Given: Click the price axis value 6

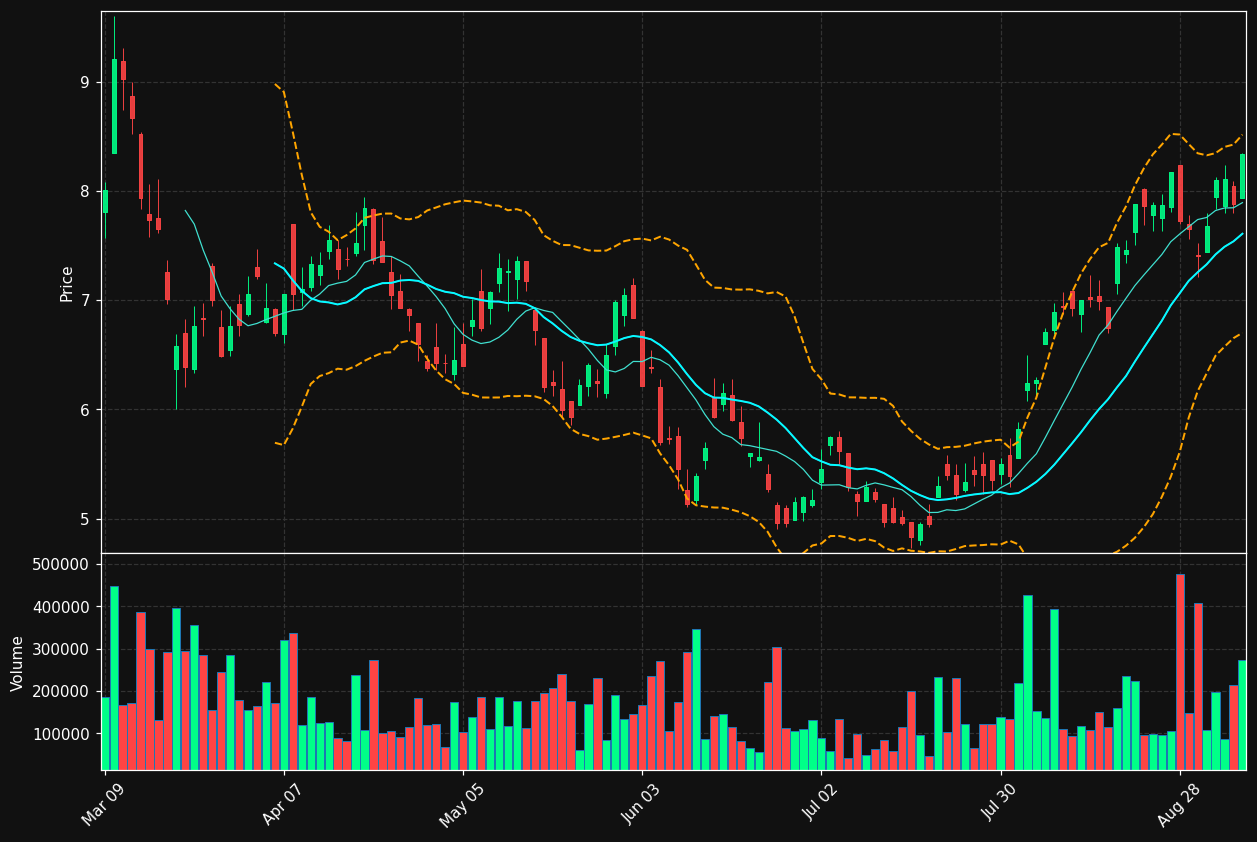Looking at the screenshot, I should tap(84, 410).
